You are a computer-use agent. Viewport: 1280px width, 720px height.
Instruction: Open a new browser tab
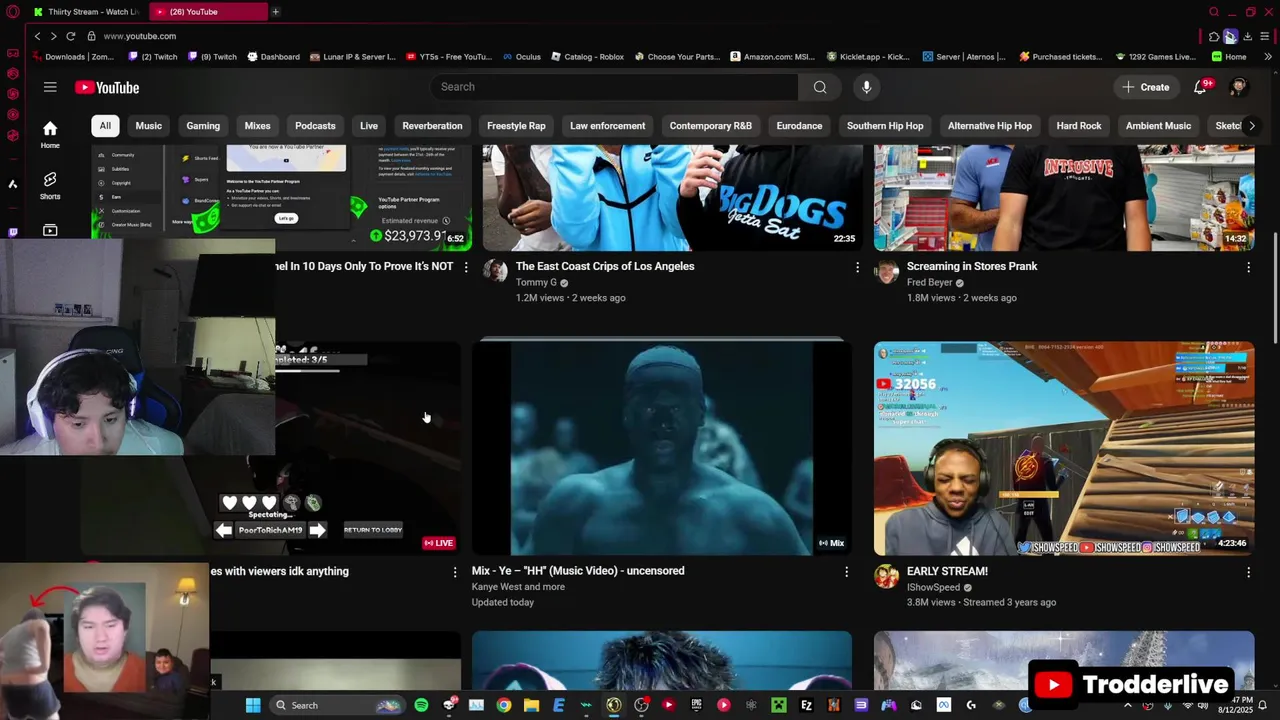tap(275, 12)
